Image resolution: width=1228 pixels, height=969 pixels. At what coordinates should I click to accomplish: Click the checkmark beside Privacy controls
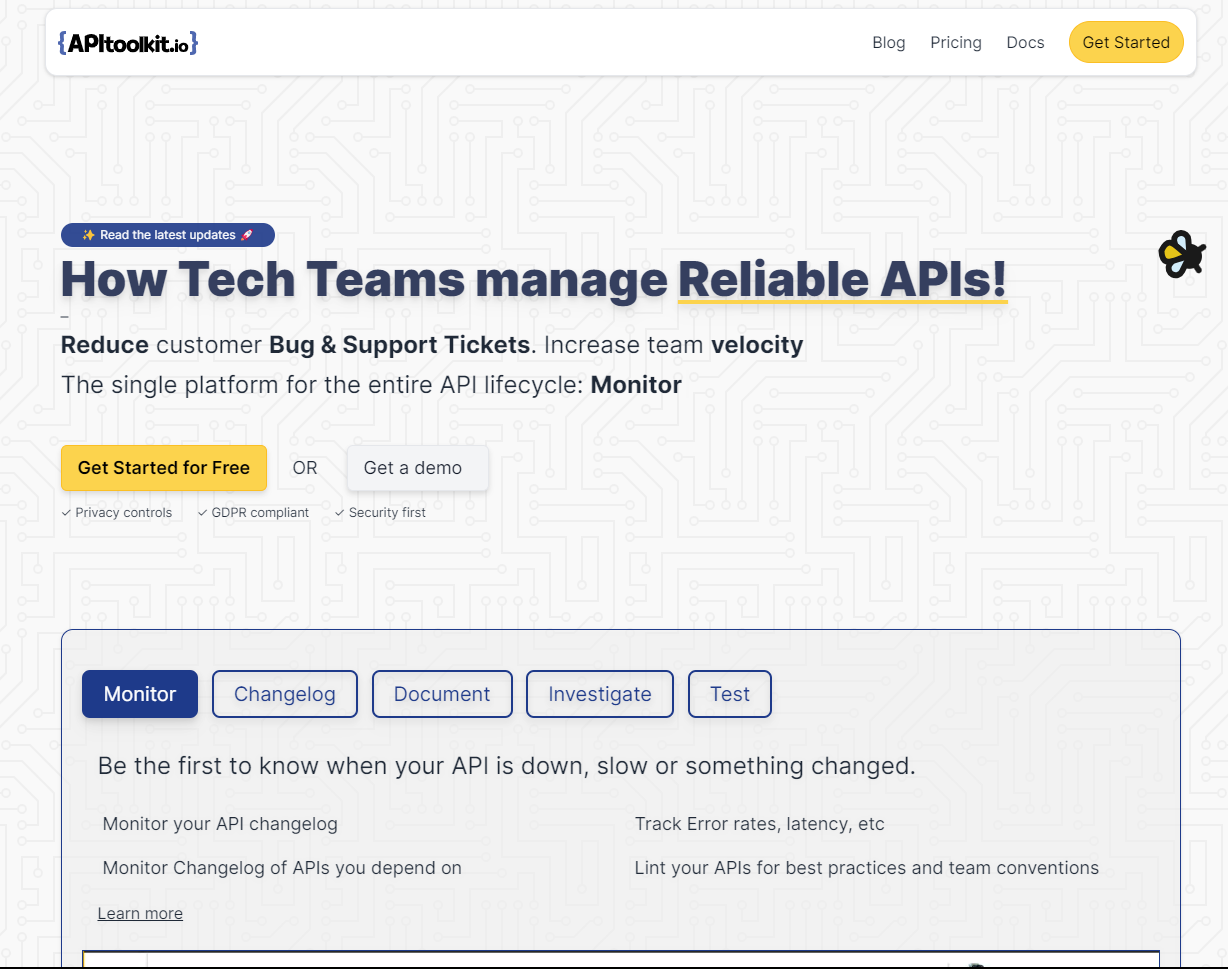(67, 512)
